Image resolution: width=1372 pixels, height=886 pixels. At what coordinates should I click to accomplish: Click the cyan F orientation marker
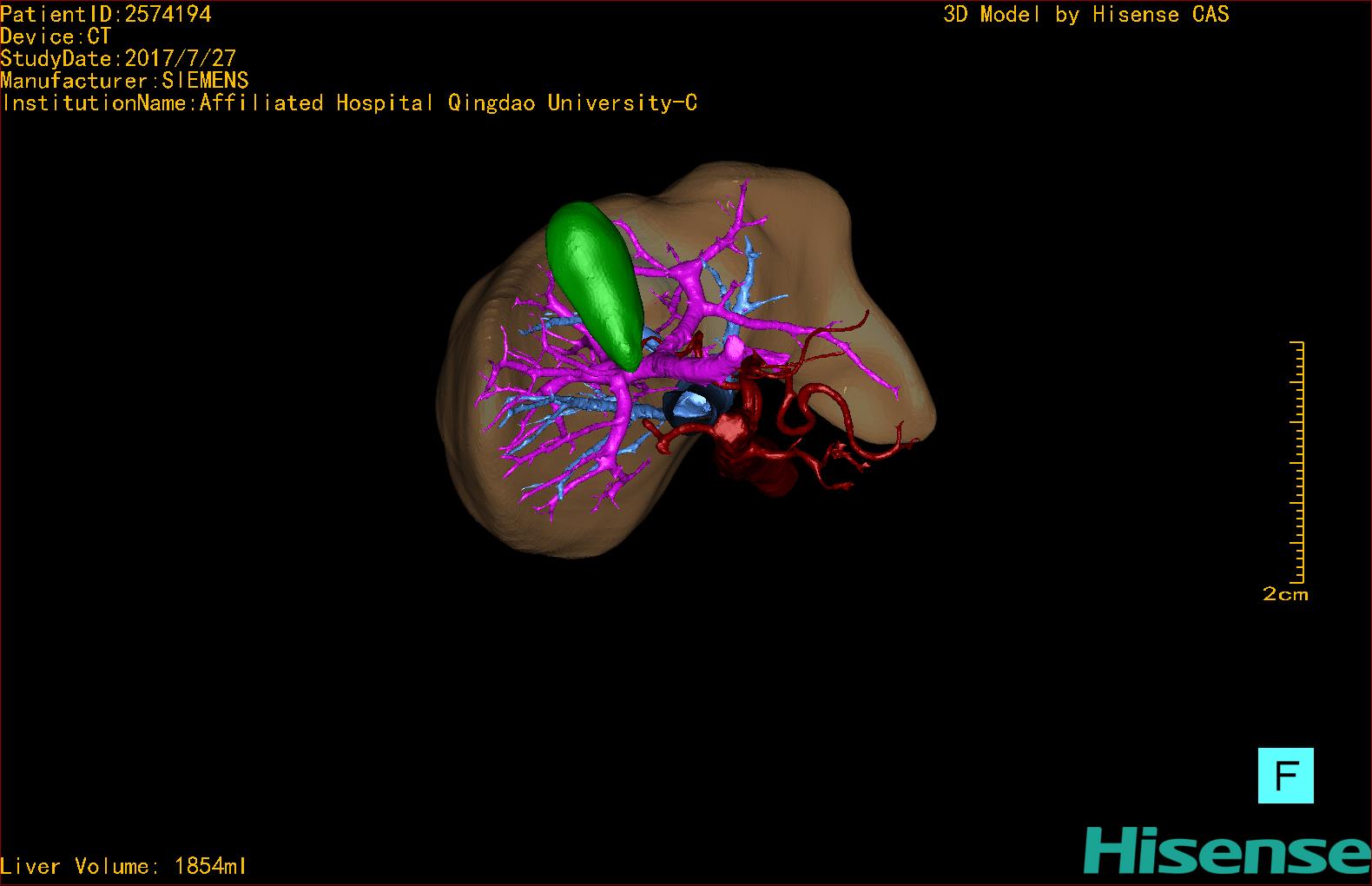pyautogui.click(x=1285, y=775)
